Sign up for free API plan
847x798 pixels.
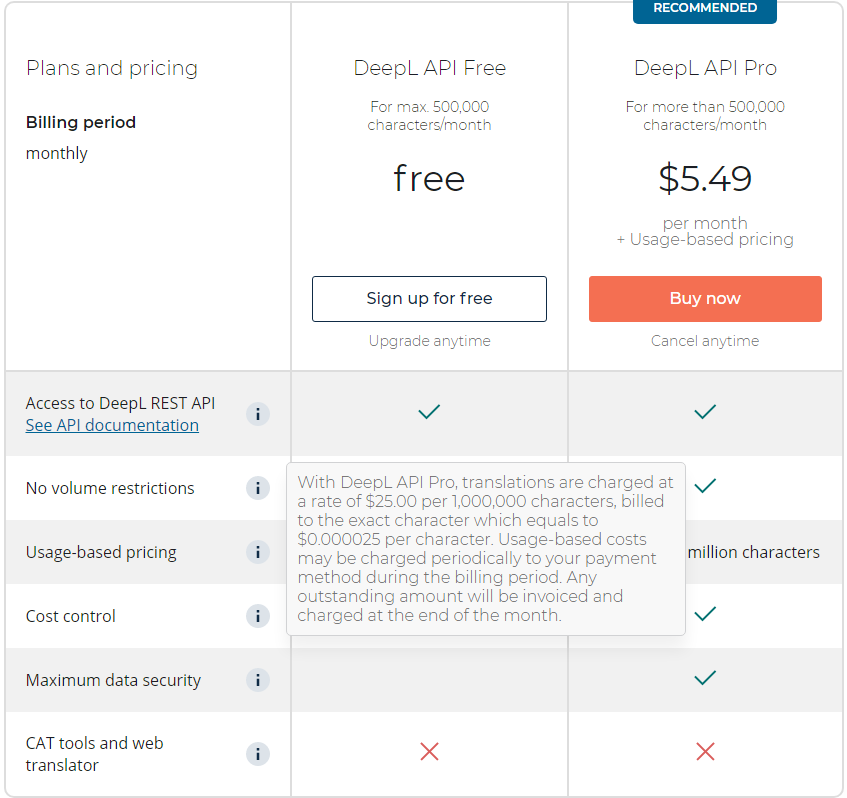(x=429, y=299)
